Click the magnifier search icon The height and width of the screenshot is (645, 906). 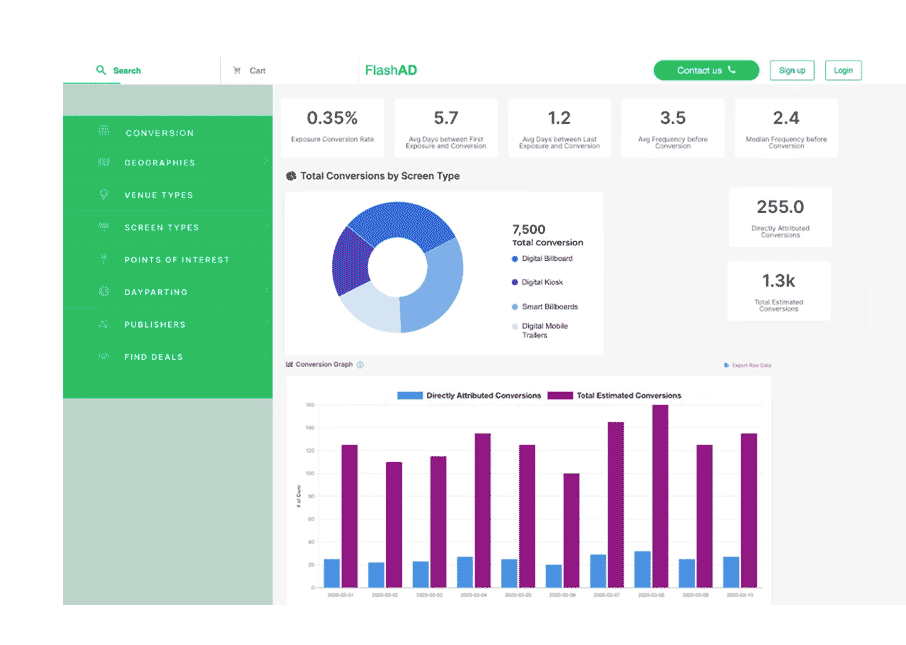[x=101, y=70]
